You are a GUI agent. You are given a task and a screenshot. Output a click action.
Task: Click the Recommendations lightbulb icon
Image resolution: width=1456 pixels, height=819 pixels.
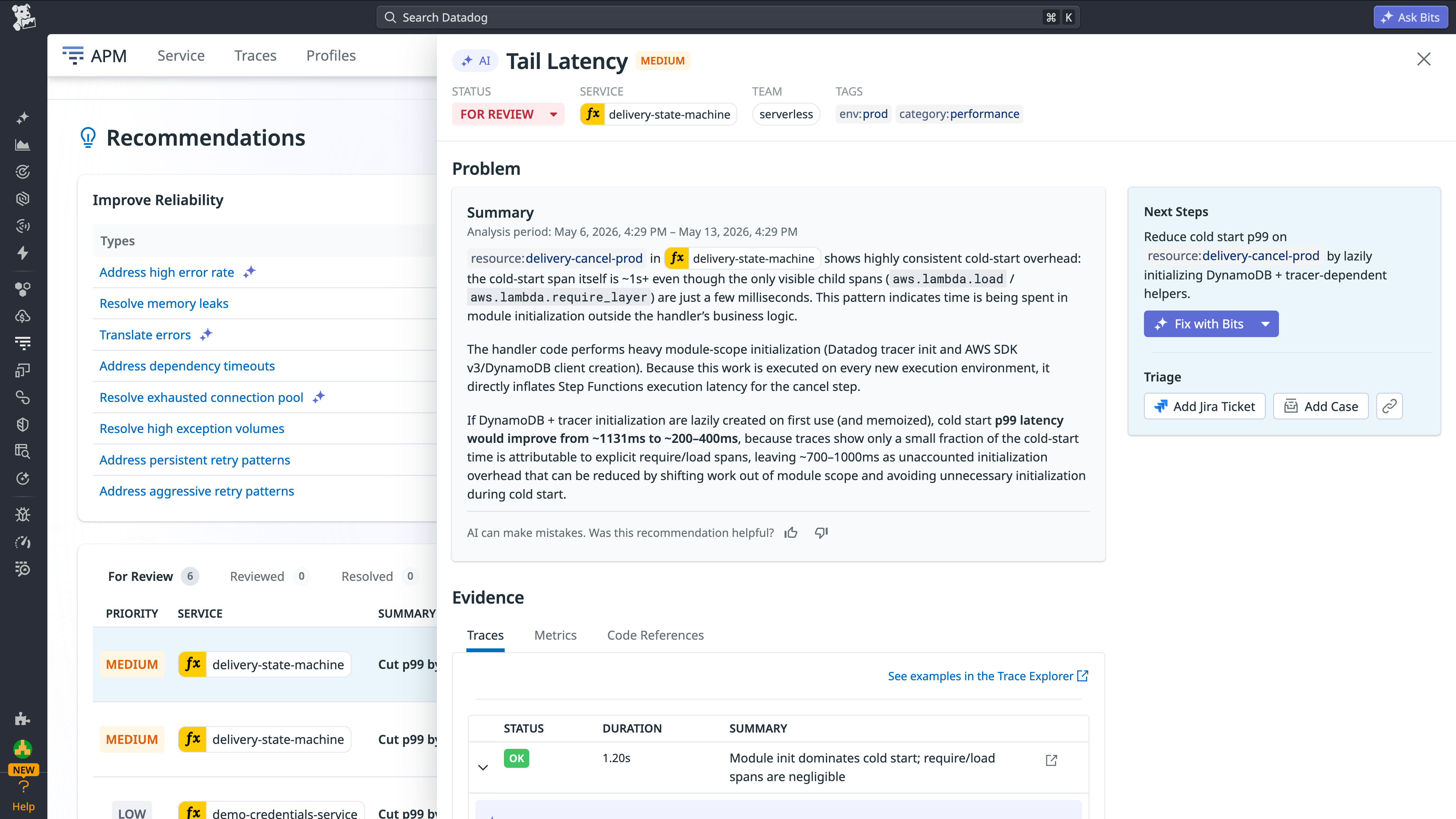point(88,137)
